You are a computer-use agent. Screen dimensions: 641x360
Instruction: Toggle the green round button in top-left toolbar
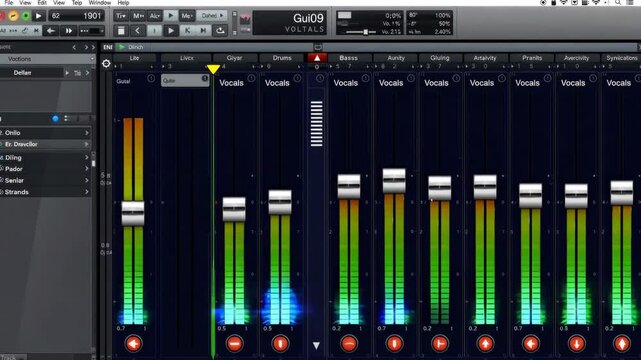26,16
